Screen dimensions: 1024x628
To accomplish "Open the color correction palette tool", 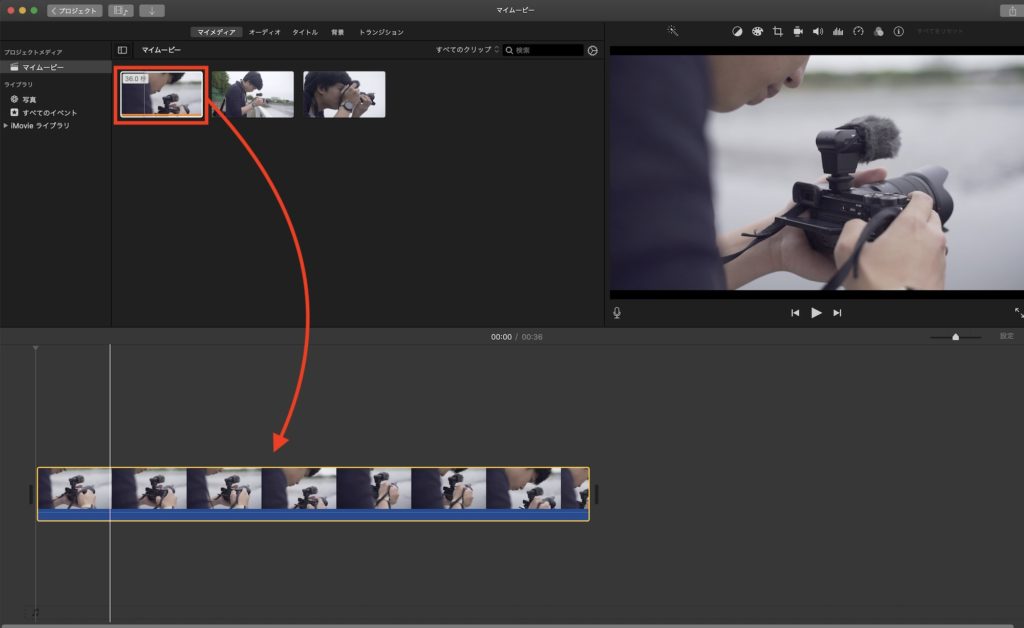I will (757, 31).
